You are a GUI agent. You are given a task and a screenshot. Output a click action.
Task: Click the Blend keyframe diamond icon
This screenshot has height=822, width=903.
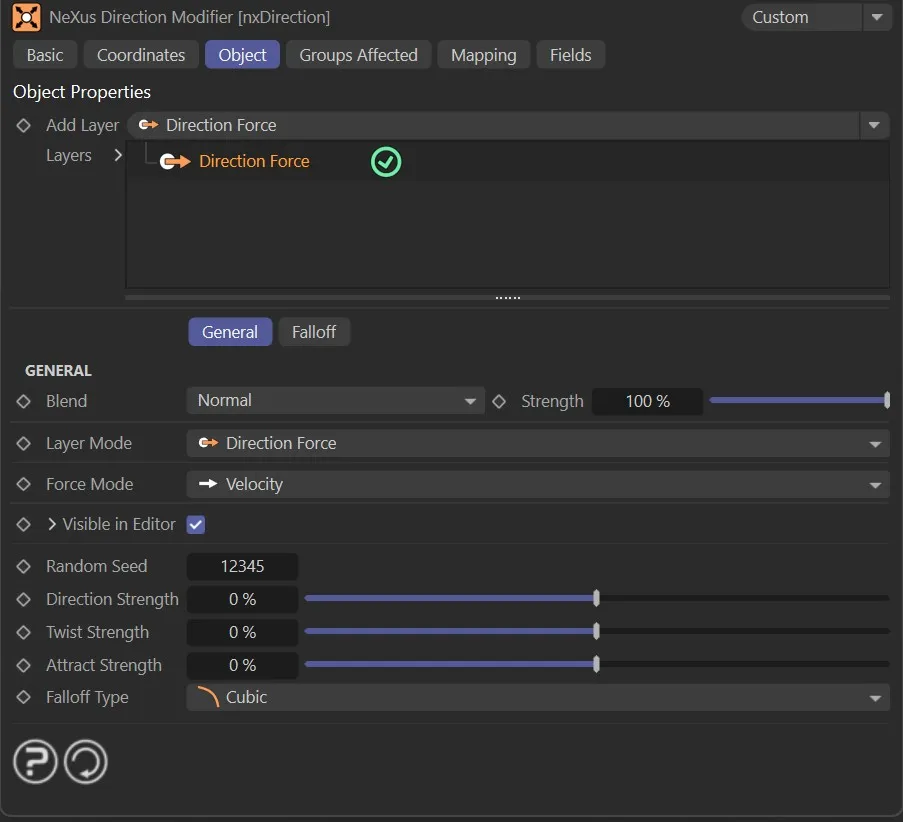click(x=24, y=401)
